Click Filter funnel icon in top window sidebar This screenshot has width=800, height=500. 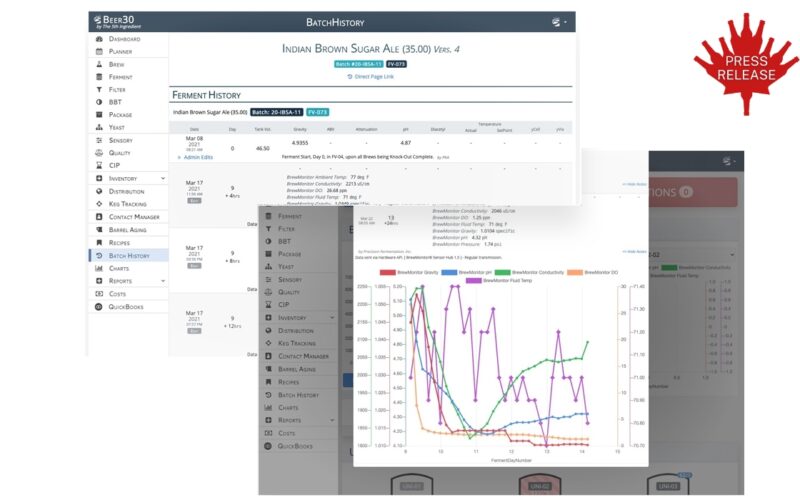pos(99,90)
